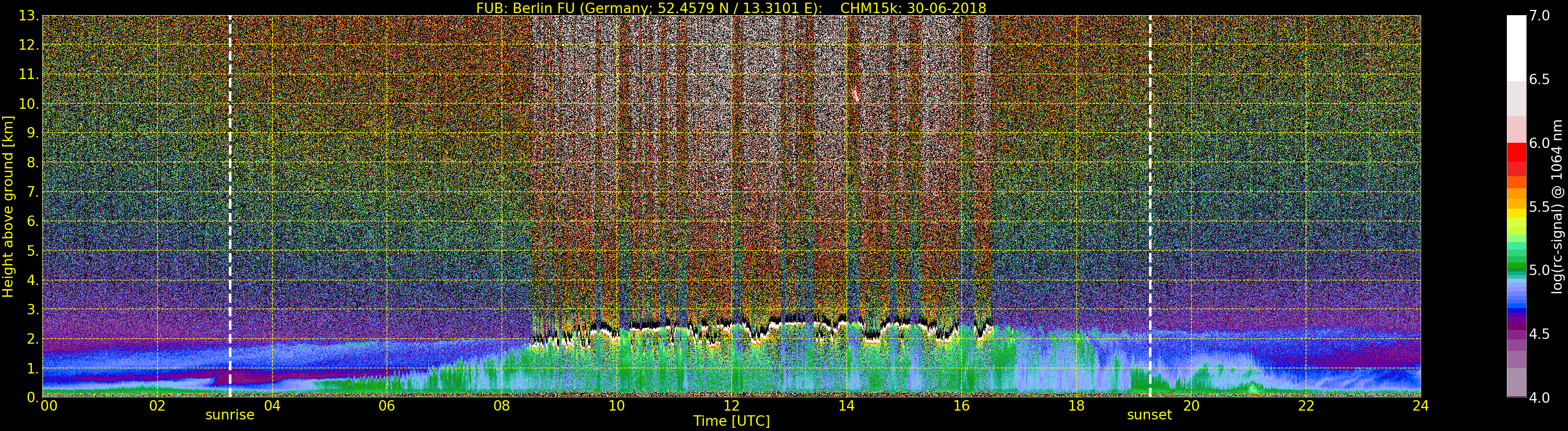
Task: Click the height axis tick label '4.'
Action: pos(33,280)
